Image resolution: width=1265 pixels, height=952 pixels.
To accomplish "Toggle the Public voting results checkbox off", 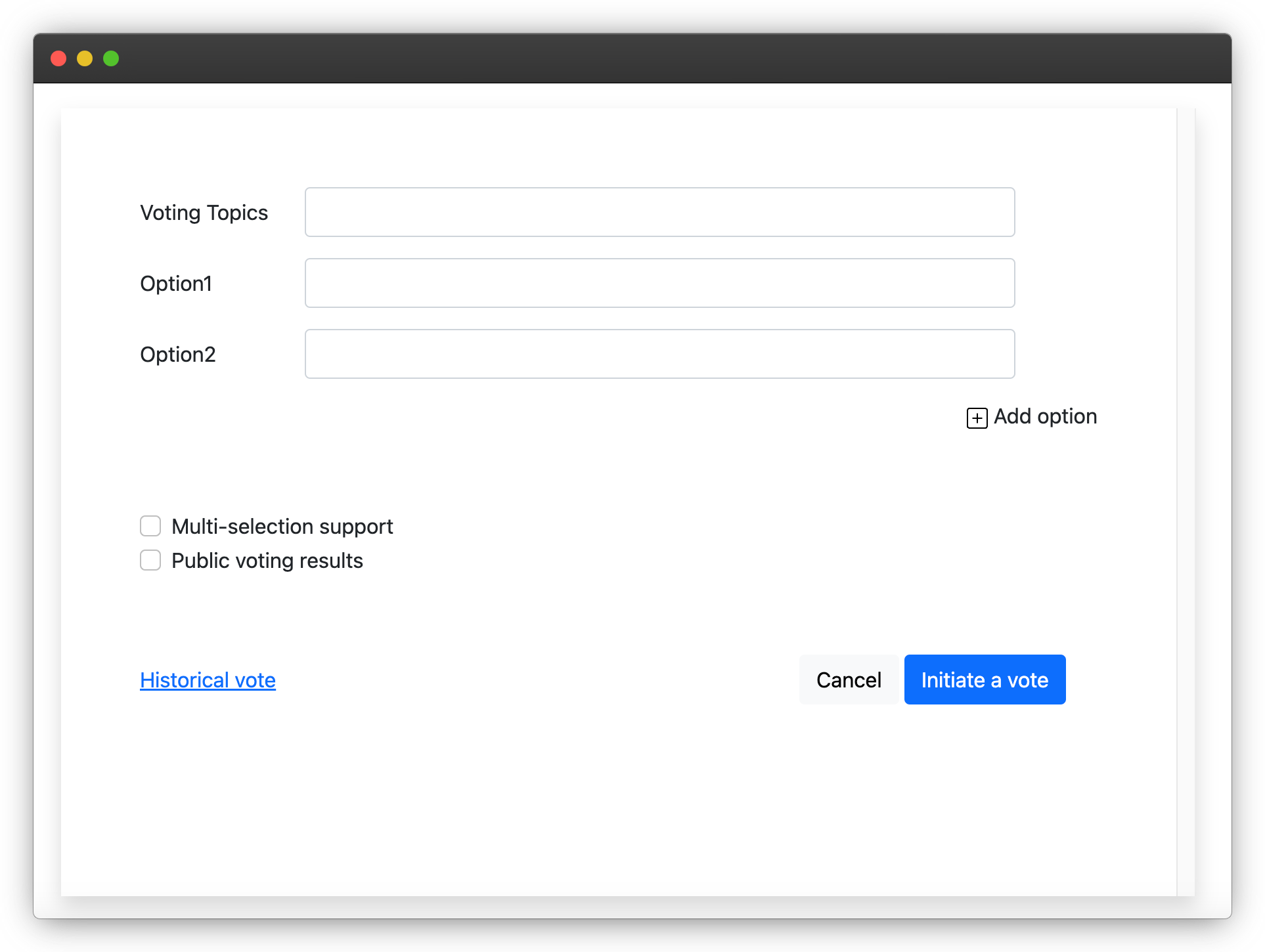I will pos(150,560).
